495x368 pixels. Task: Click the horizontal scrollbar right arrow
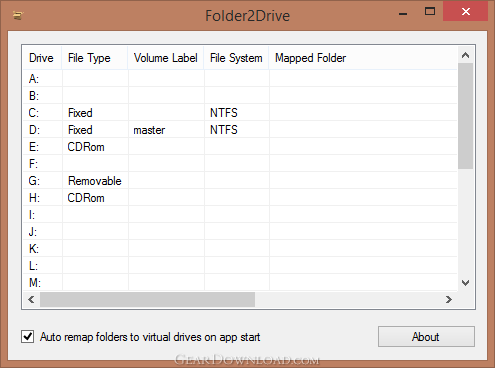coord(449,299)
